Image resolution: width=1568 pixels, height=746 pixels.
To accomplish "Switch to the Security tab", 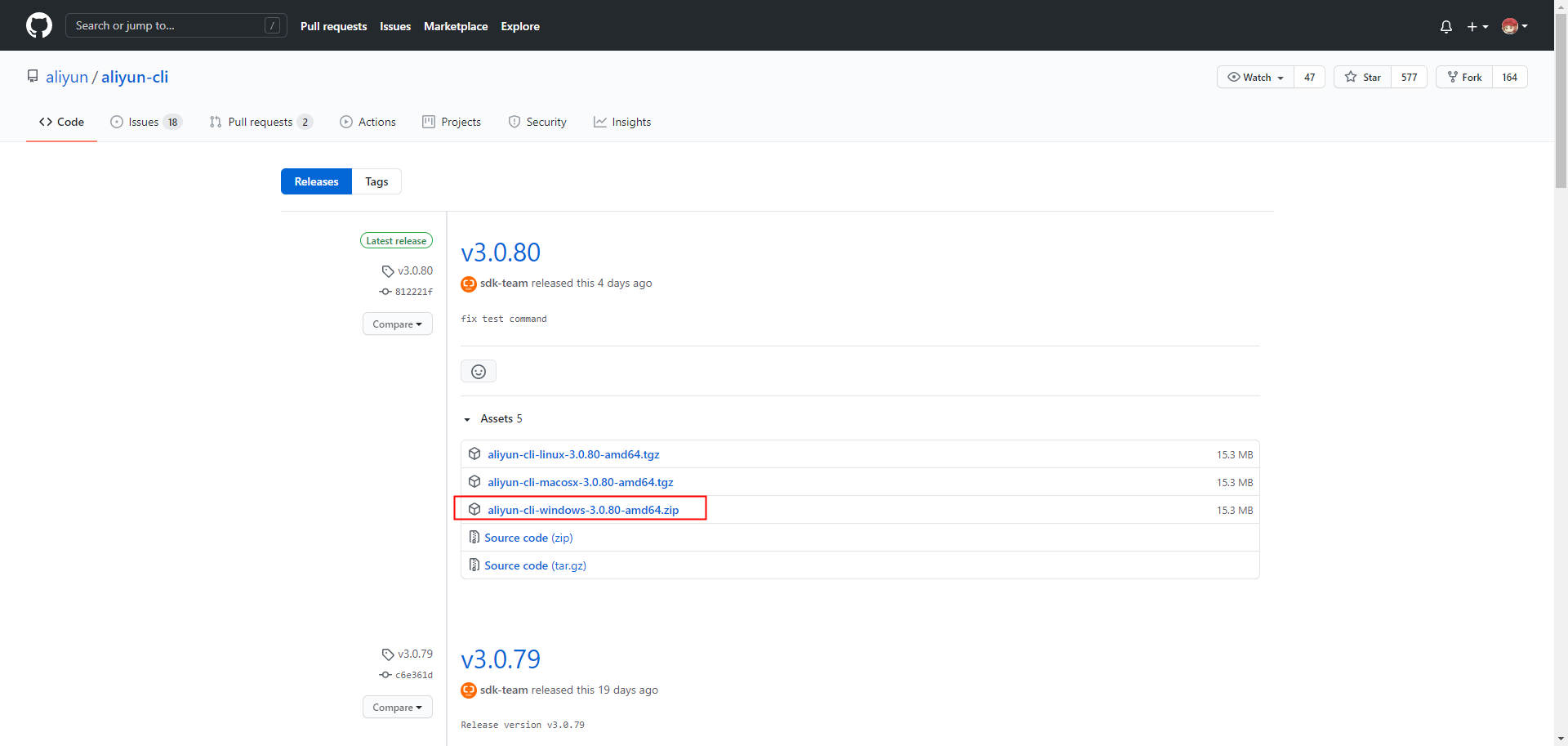I will 537,122.
